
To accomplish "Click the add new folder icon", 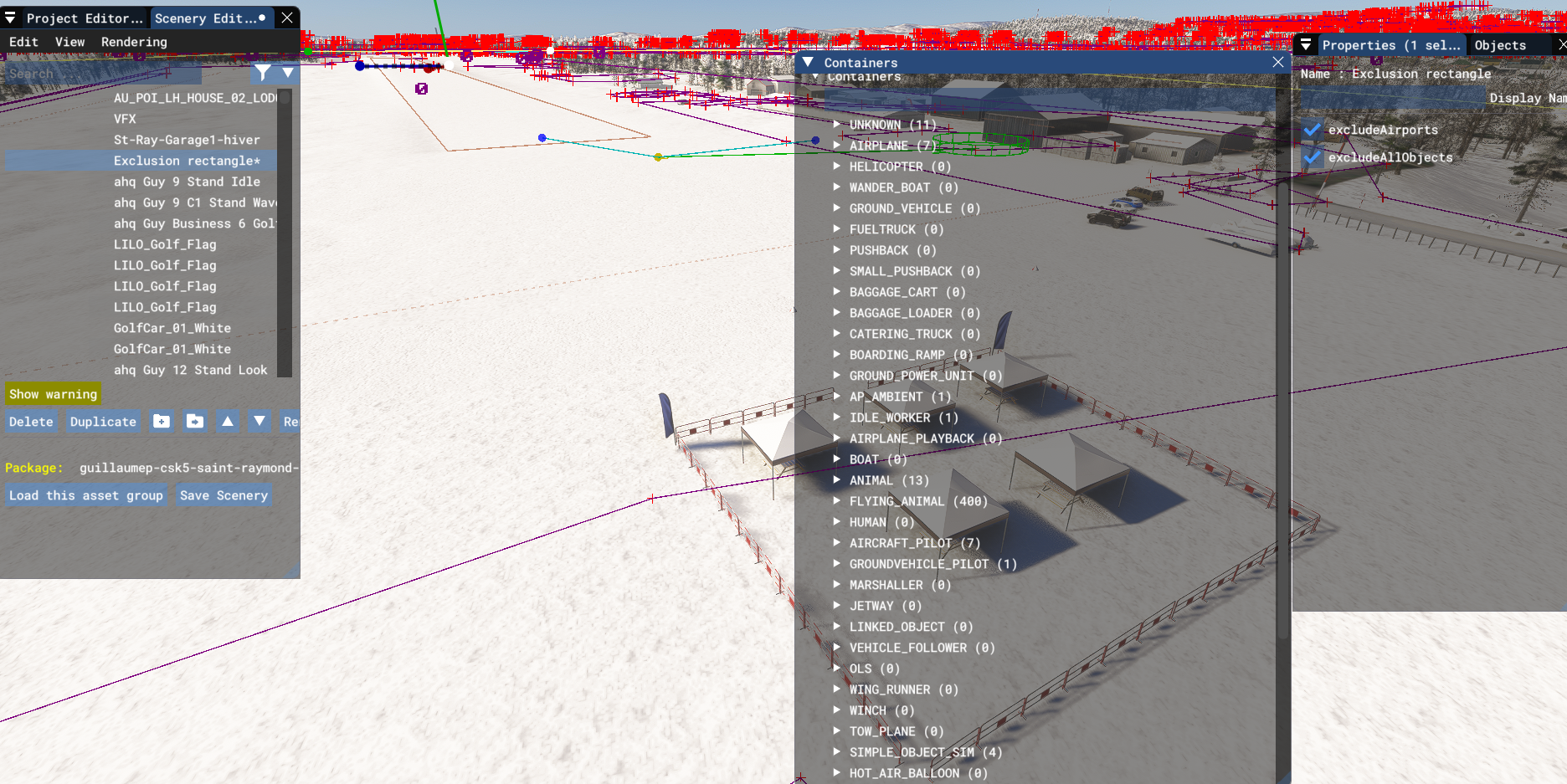I will click(x=162, y=421).
